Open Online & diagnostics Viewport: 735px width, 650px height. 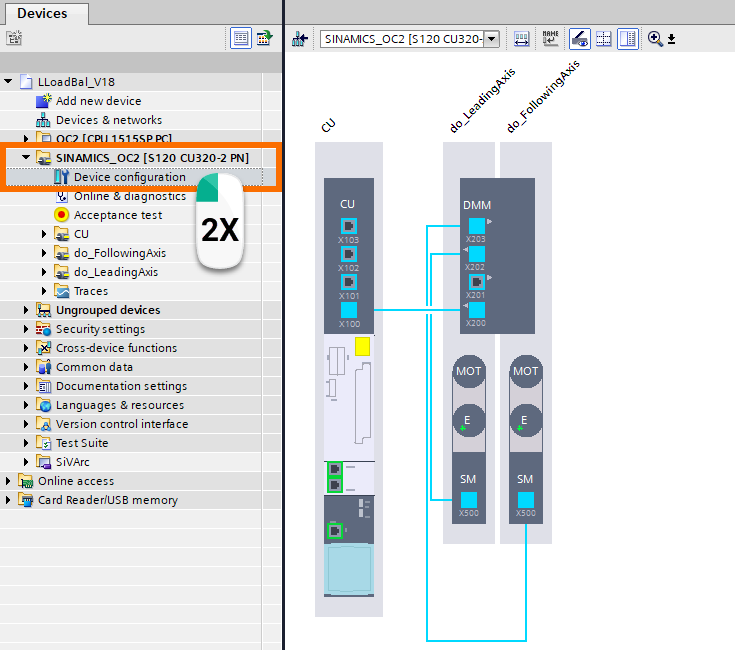pos(130,196)
